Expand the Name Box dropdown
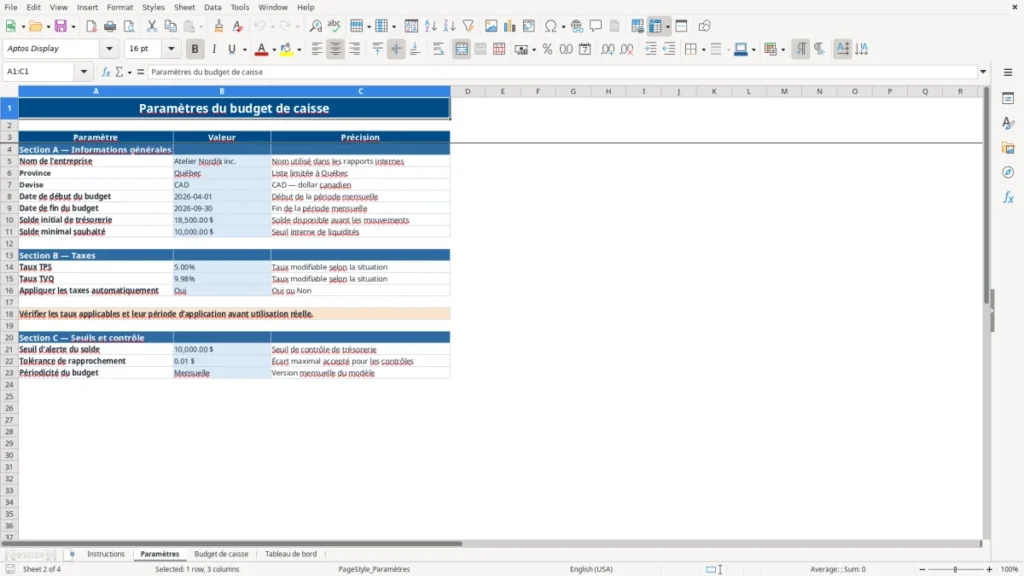Image resolution: width=1024 pixels, height=576 pixels. (84, 72)
